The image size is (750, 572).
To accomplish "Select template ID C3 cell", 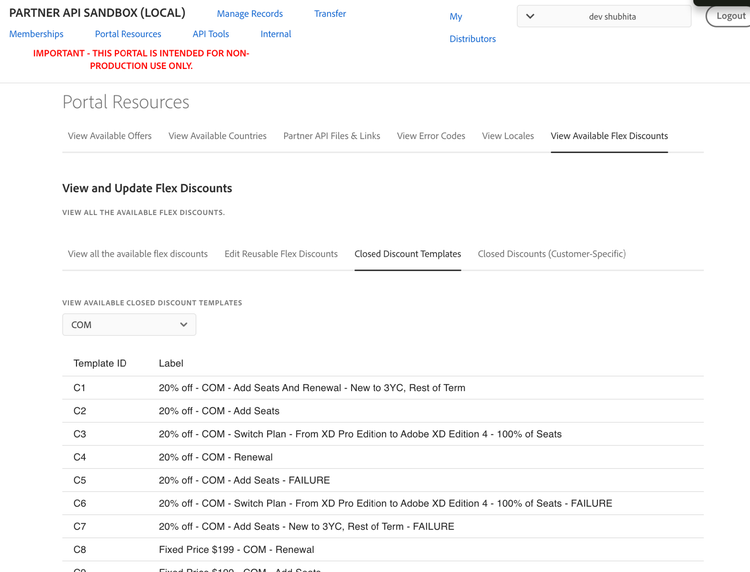I will (x=79, y=434).
